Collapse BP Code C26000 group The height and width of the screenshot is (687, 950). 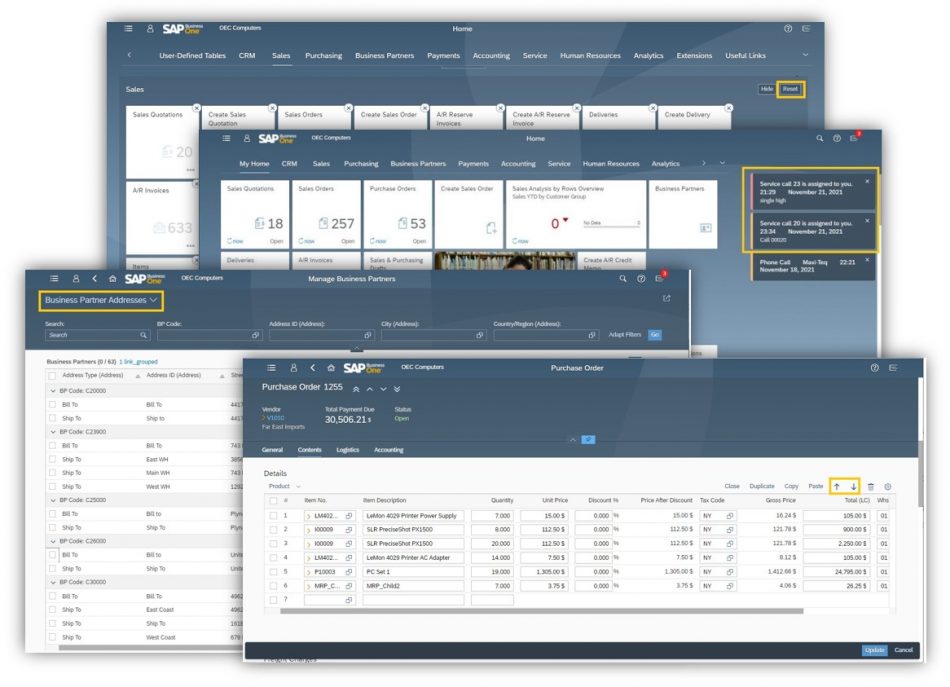point(53,541)
